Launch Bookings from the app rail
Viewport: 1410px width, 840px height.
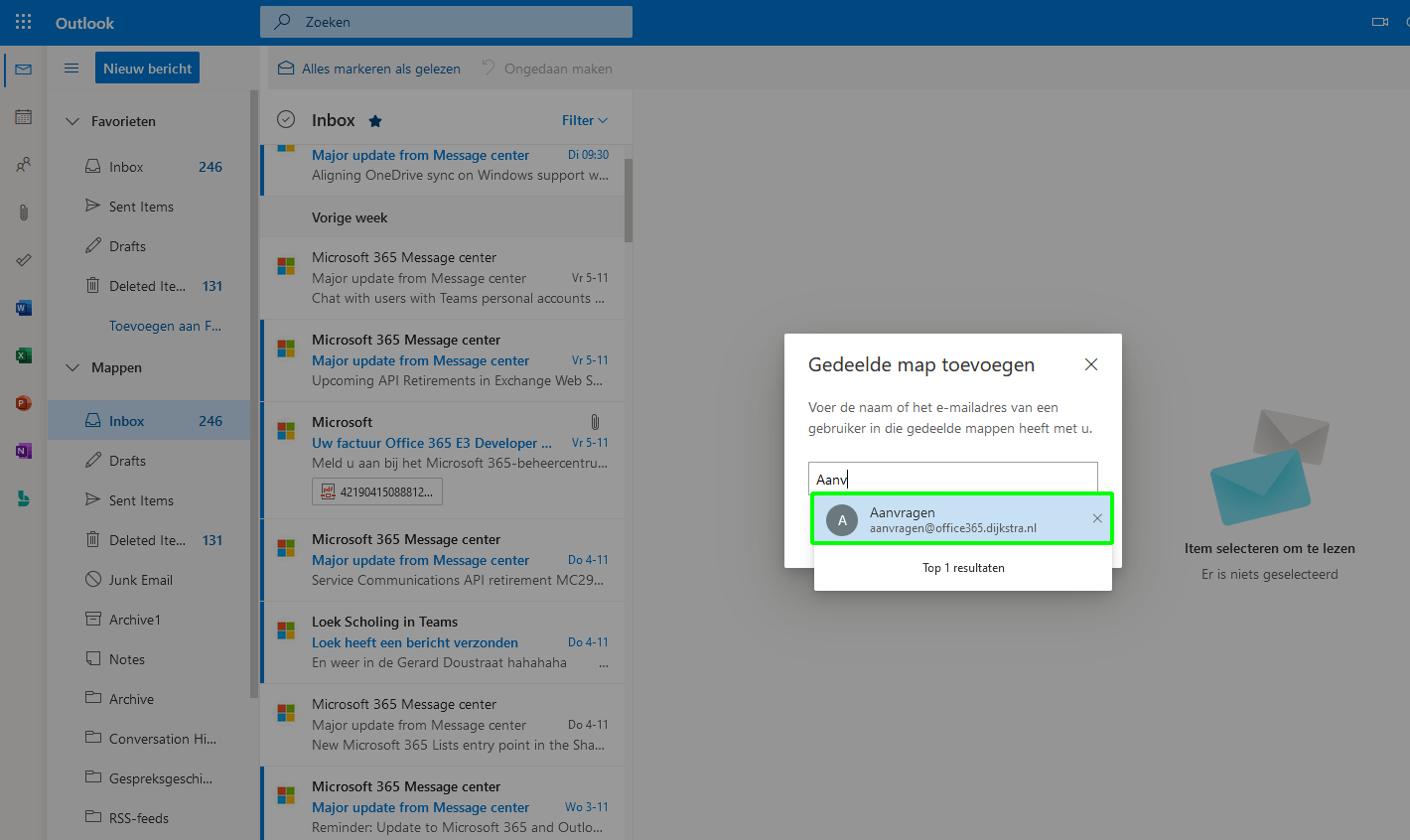click(24, 498)
